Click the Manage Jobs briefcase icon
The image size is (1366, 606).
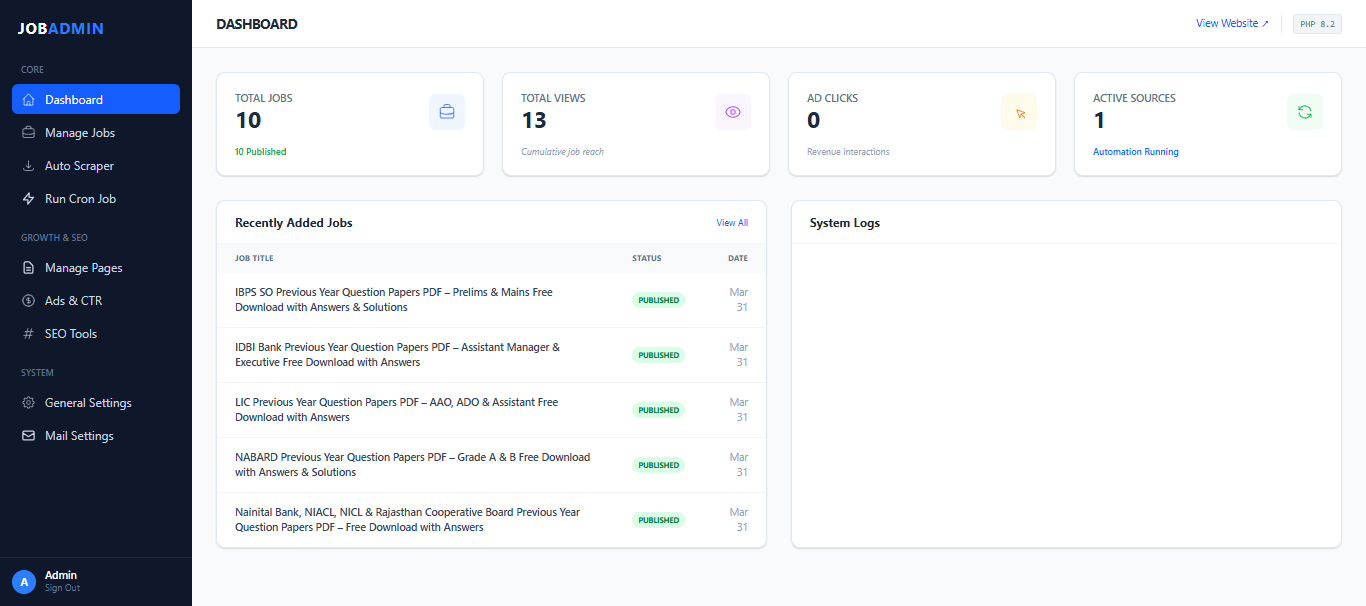pos(27,132)
